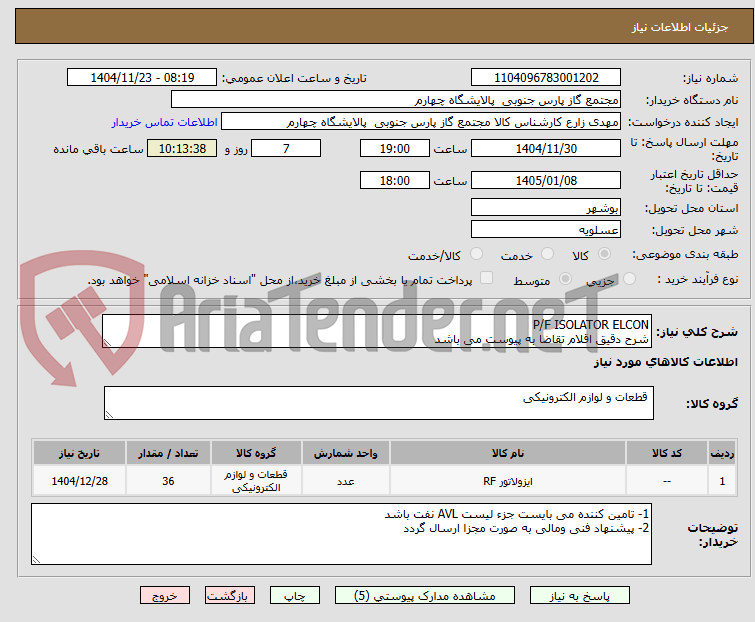Click the delivery province field بوشهر
The image size is (755, 622).
546,207
